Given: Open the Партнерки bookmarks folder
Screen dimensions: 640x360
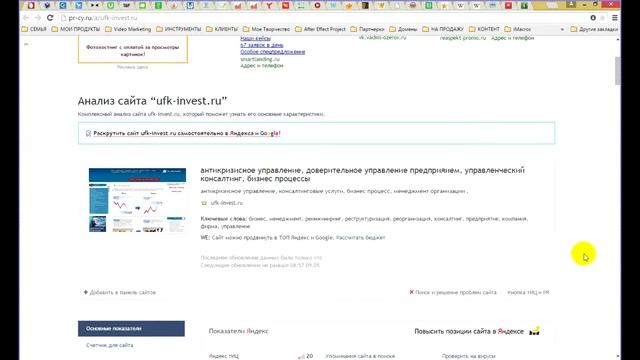Looking at the screenshot, I should (x=367, y=29).
